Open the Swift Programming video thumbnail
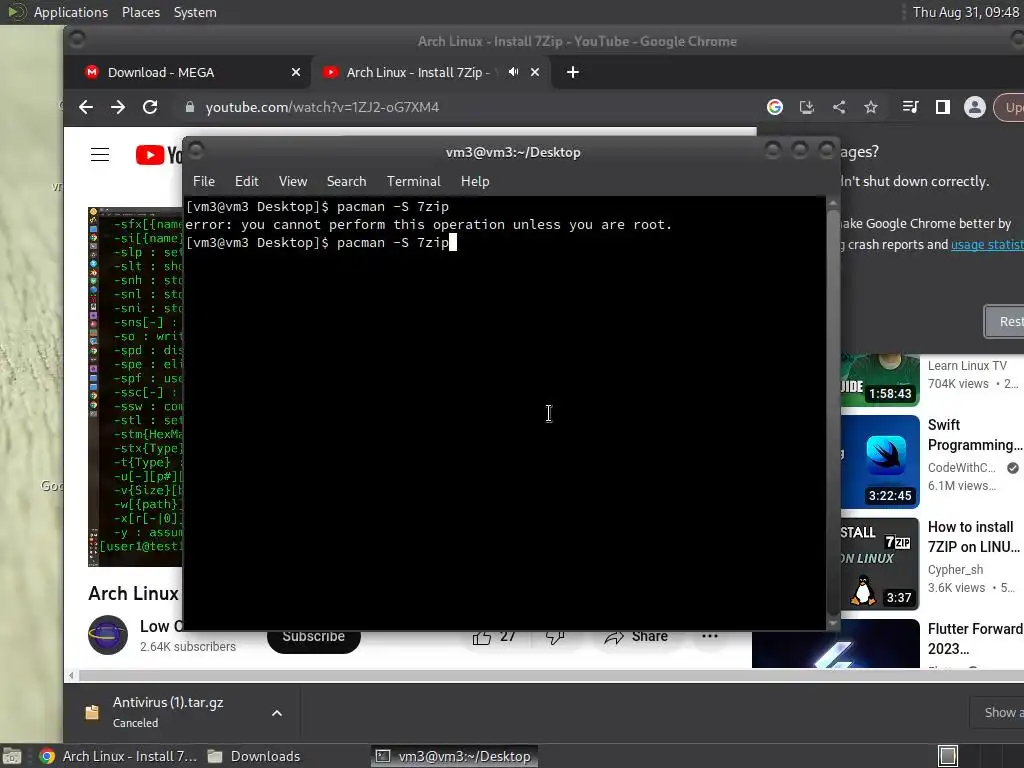Screen dimensions: 1024x768 click(880, 462)
